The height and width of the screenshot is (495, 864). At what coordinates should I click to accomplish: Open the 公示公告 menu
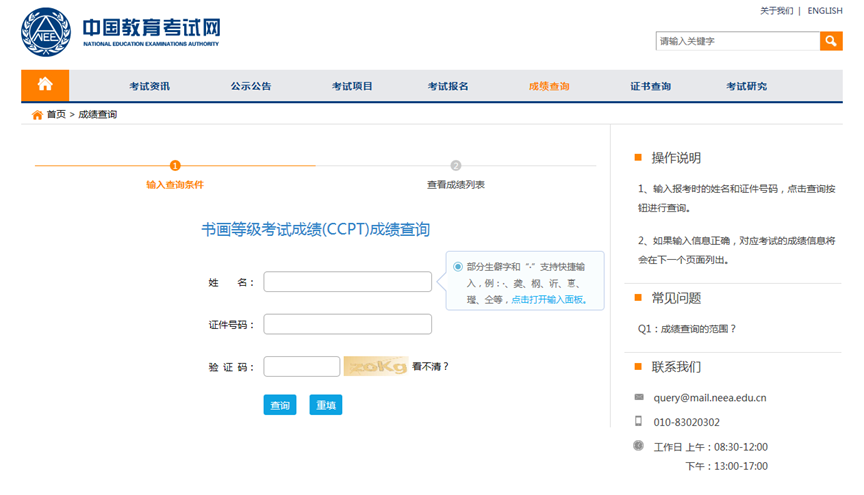click(251, 86)
